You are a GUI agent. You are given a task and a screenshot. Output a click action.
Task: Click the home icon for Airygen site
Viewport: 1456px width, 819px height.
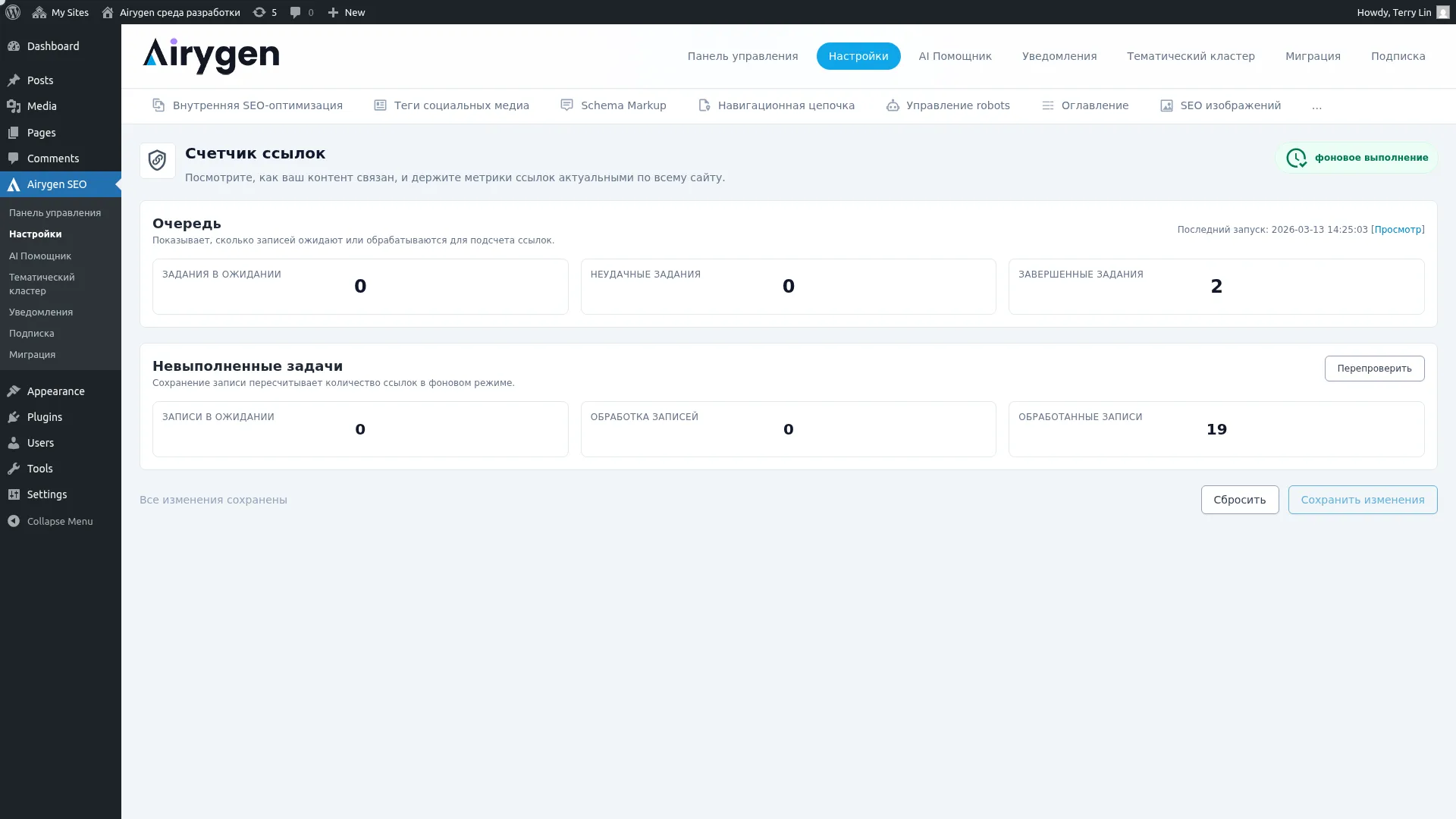pos(108,12)
